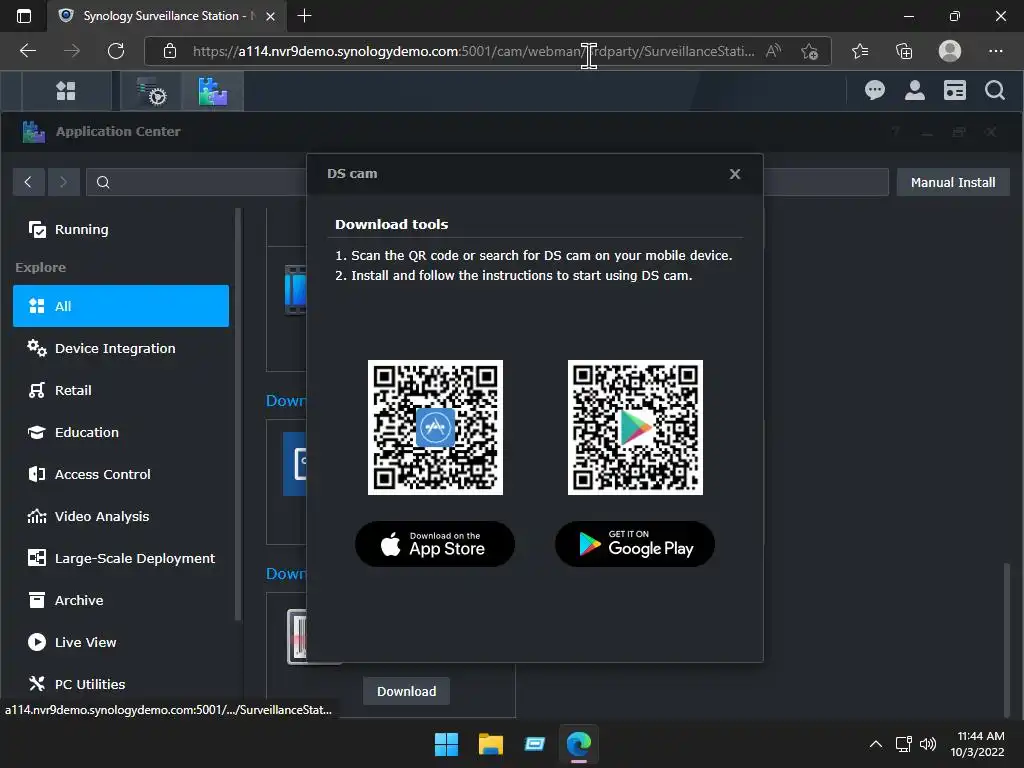This screenshot has height=768, width=1024.
Task: Open Get it on Google Play badge
Action: click(635, 544)
